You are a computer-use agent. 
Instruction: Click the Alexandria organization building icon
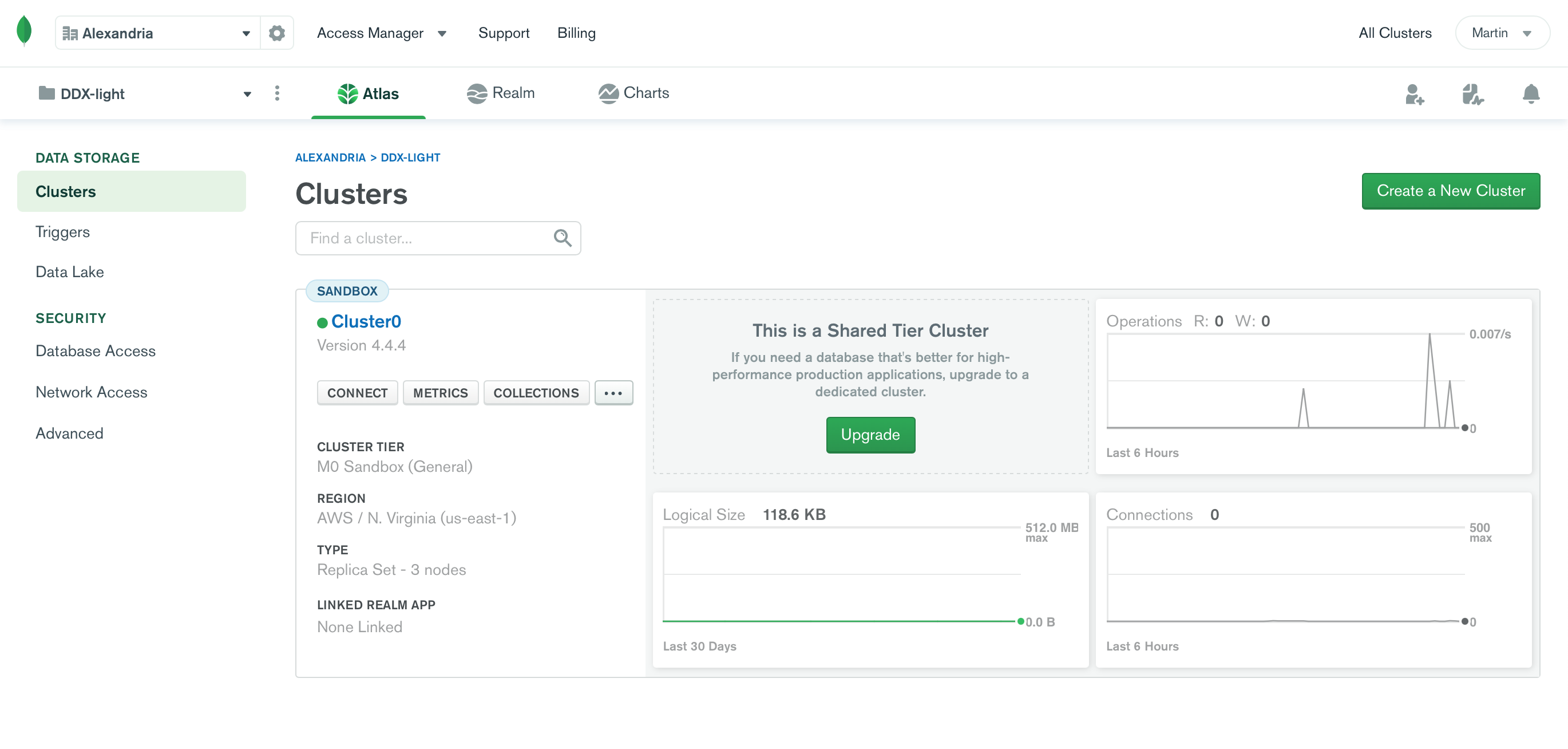[x=70, y=33]
